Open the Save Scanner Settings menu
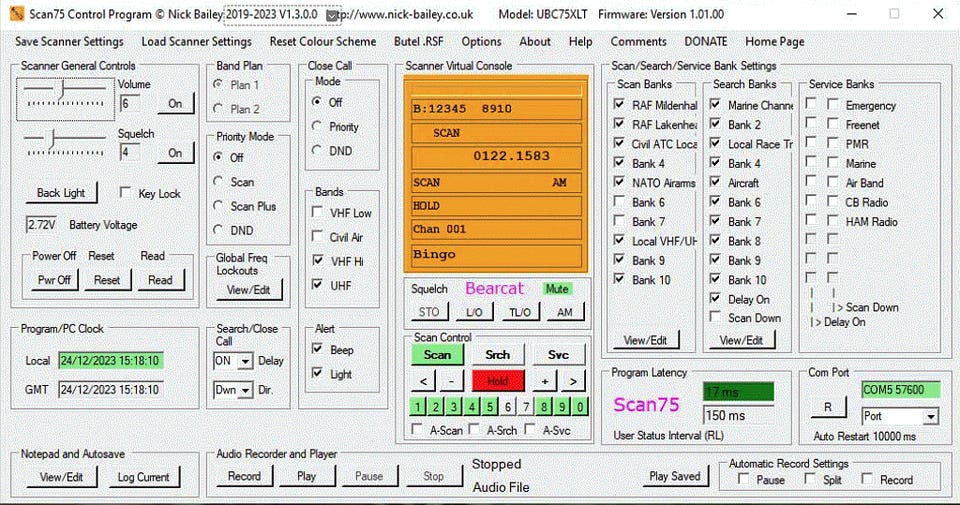The height and width of the screenshot is (505, 960). click(69, 42)
